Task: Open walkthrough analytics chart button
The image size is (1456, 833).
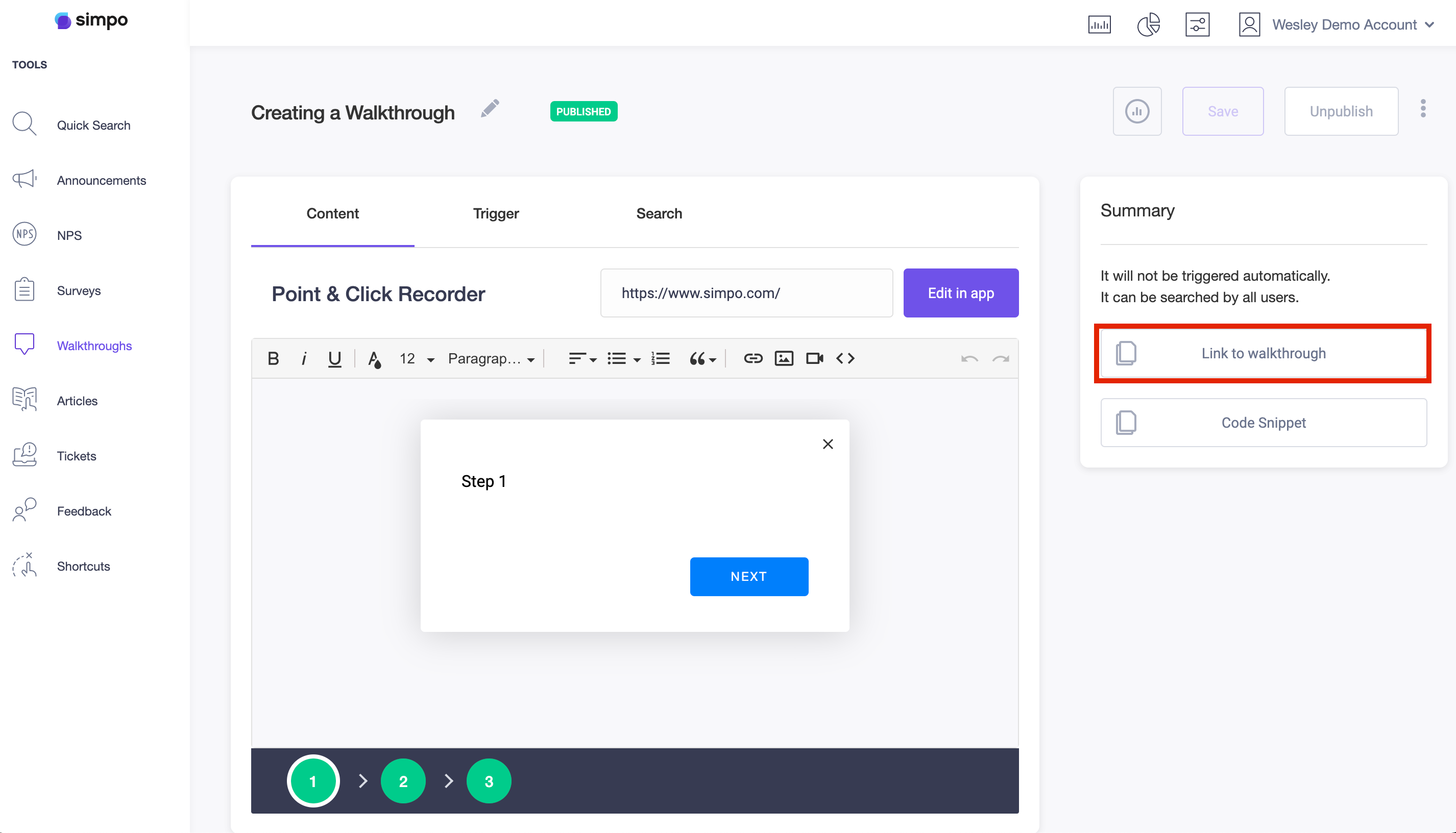Action: [x=1137, y=111]
